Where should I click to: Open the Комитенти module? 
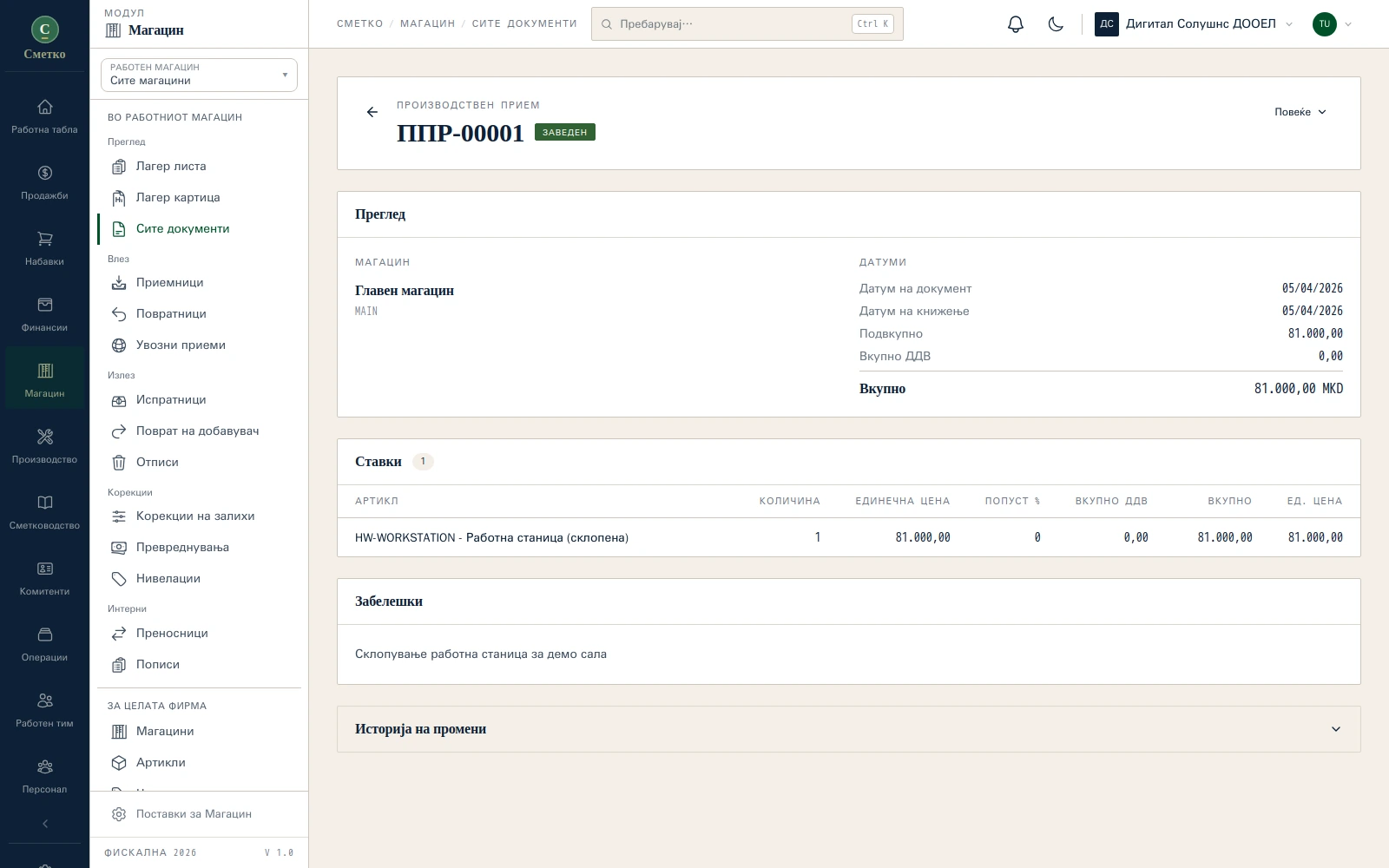44,578
